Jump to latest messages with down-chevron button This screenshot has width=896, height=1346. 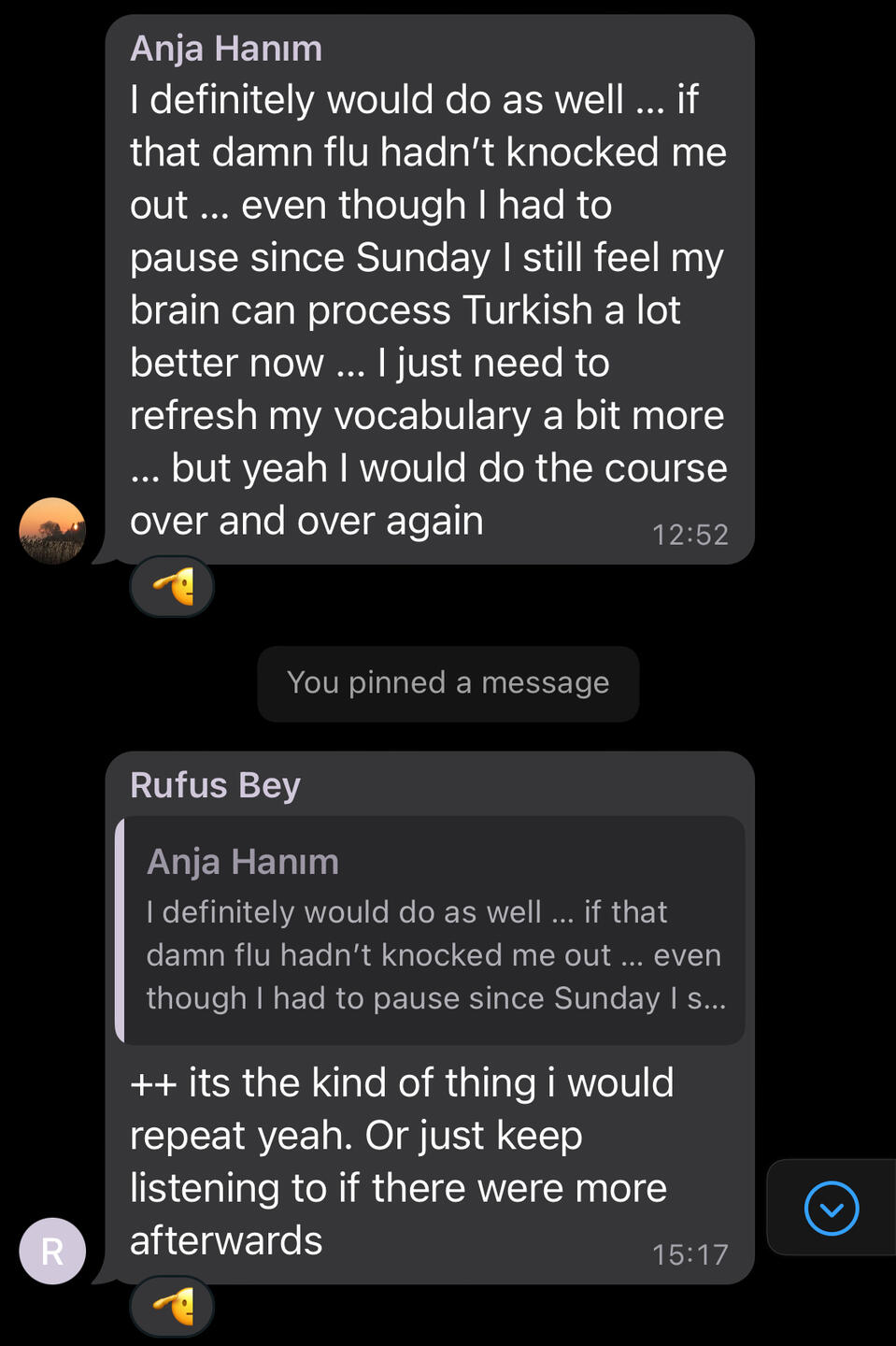tap(831, 1208)
